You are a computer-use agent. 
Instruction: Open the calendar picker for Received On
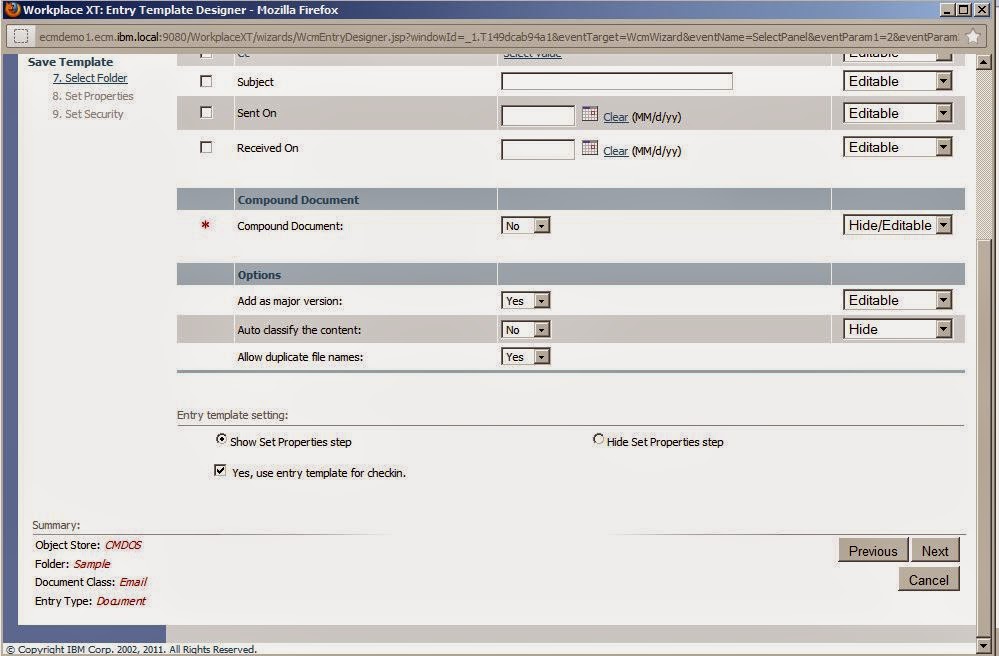[588, 147]
